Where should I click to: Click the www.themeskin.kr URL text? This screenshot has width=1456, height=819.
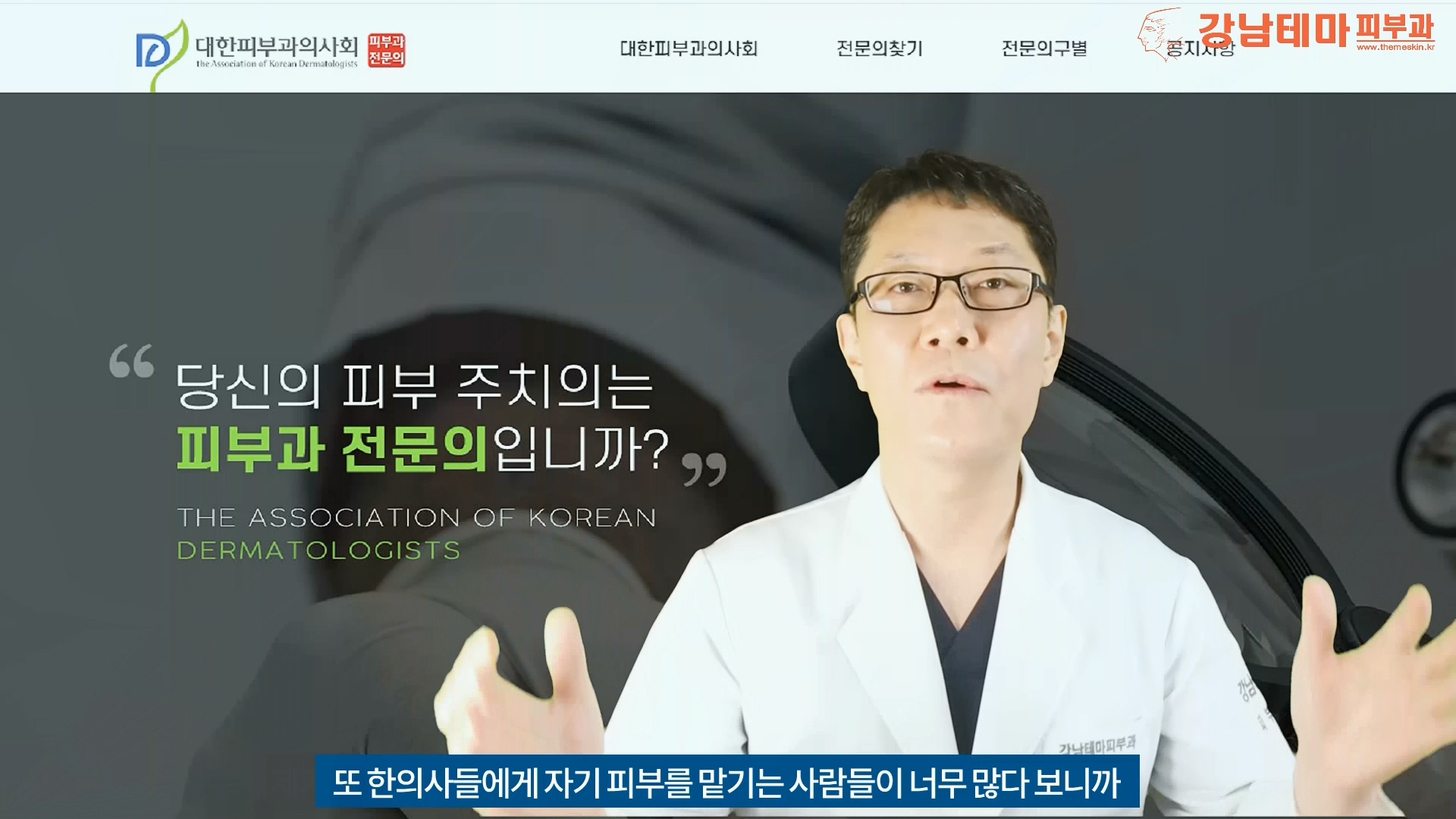1395,48
